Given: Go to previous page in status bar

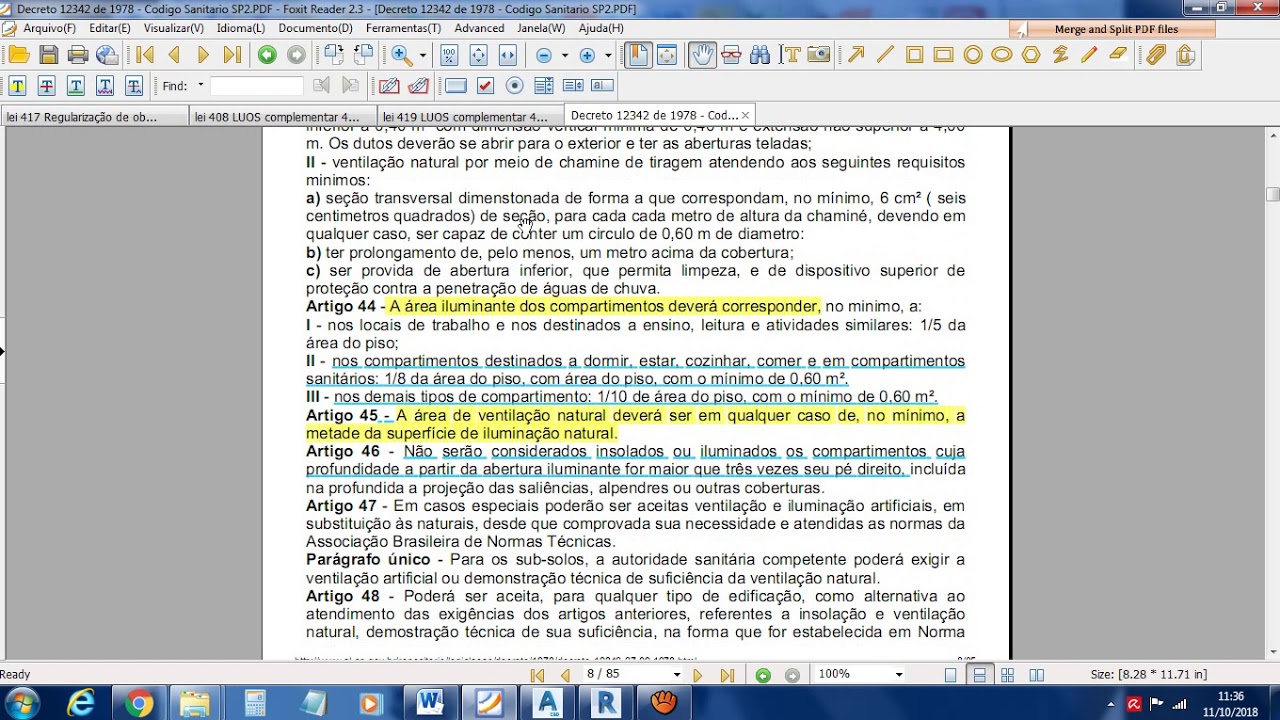Looking at the screenshot, I should coord(566,675).
